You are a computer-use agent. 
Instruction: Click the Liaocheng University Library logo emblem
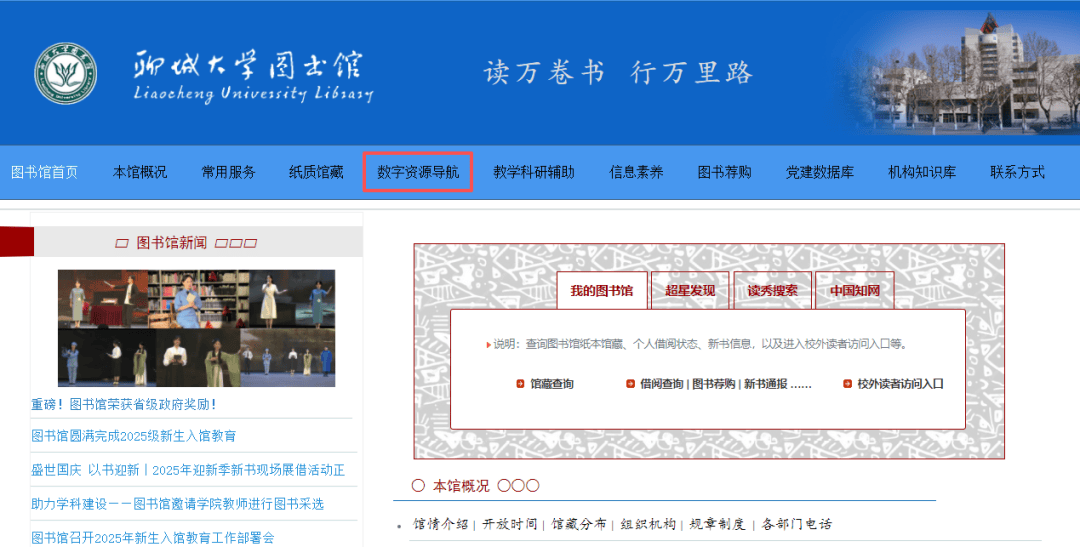click(66, 73)
